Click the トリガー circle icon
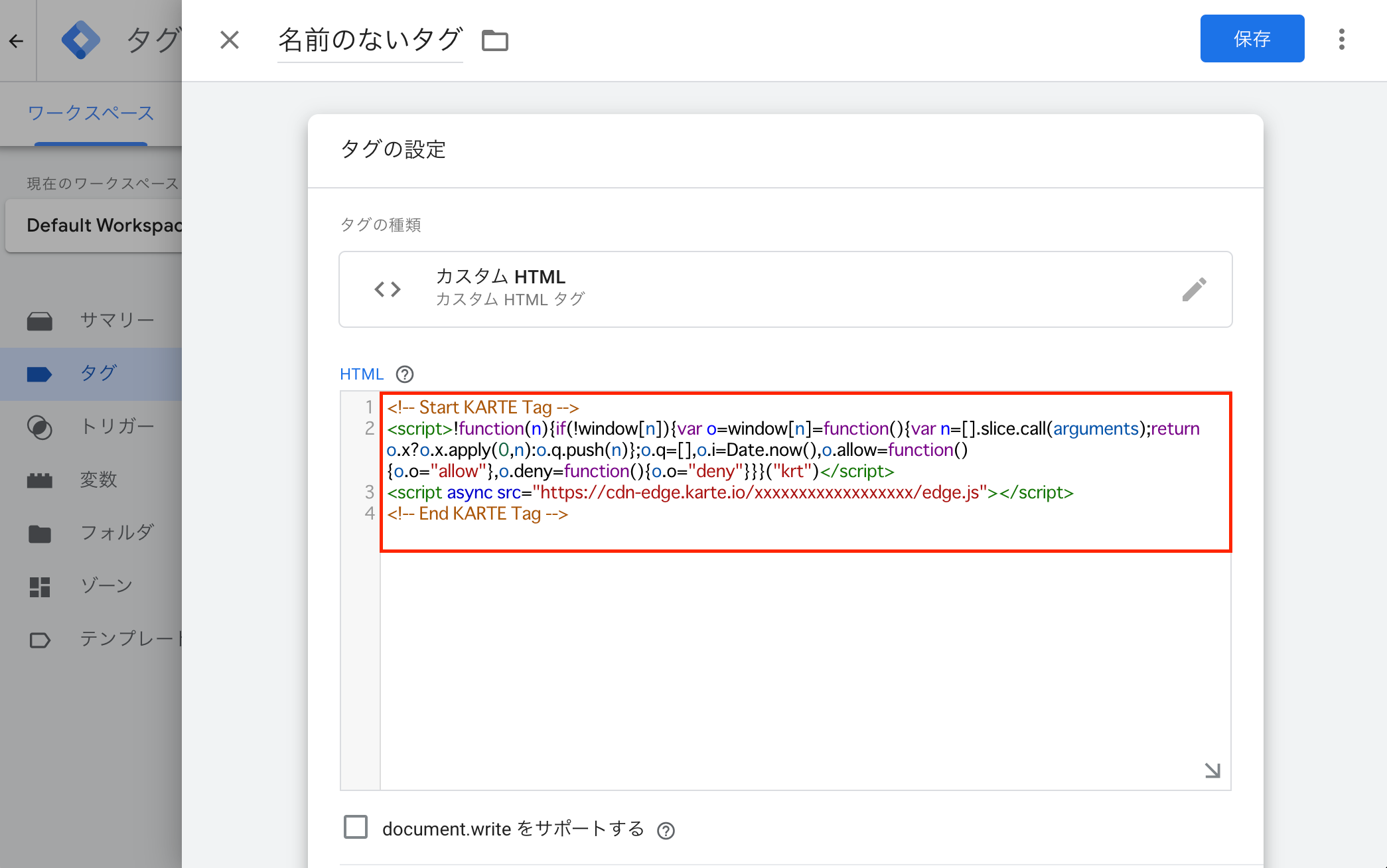Viewport: 1387px width, 868px height. pyautogui.click(x=40, y=427)
